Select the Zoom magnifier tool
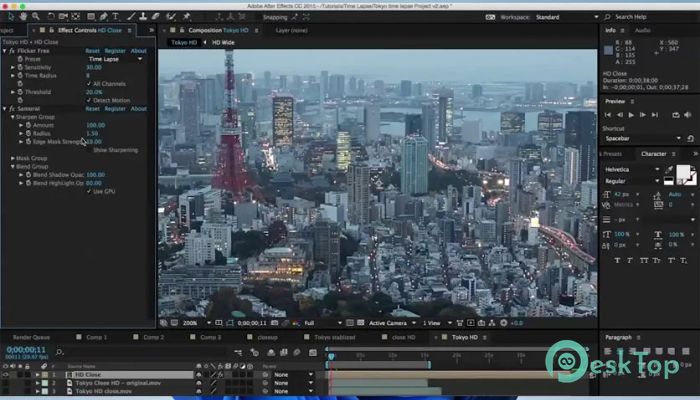Screen dimensions: 700x400 click(35, 17)
